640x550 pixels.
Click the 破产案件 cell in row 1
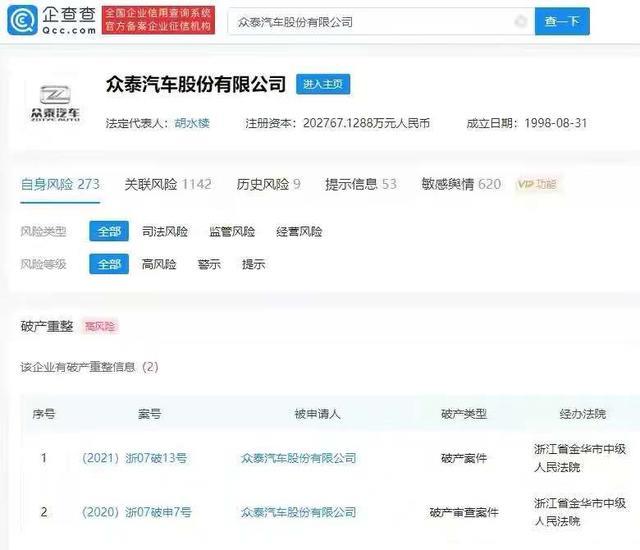464,458
